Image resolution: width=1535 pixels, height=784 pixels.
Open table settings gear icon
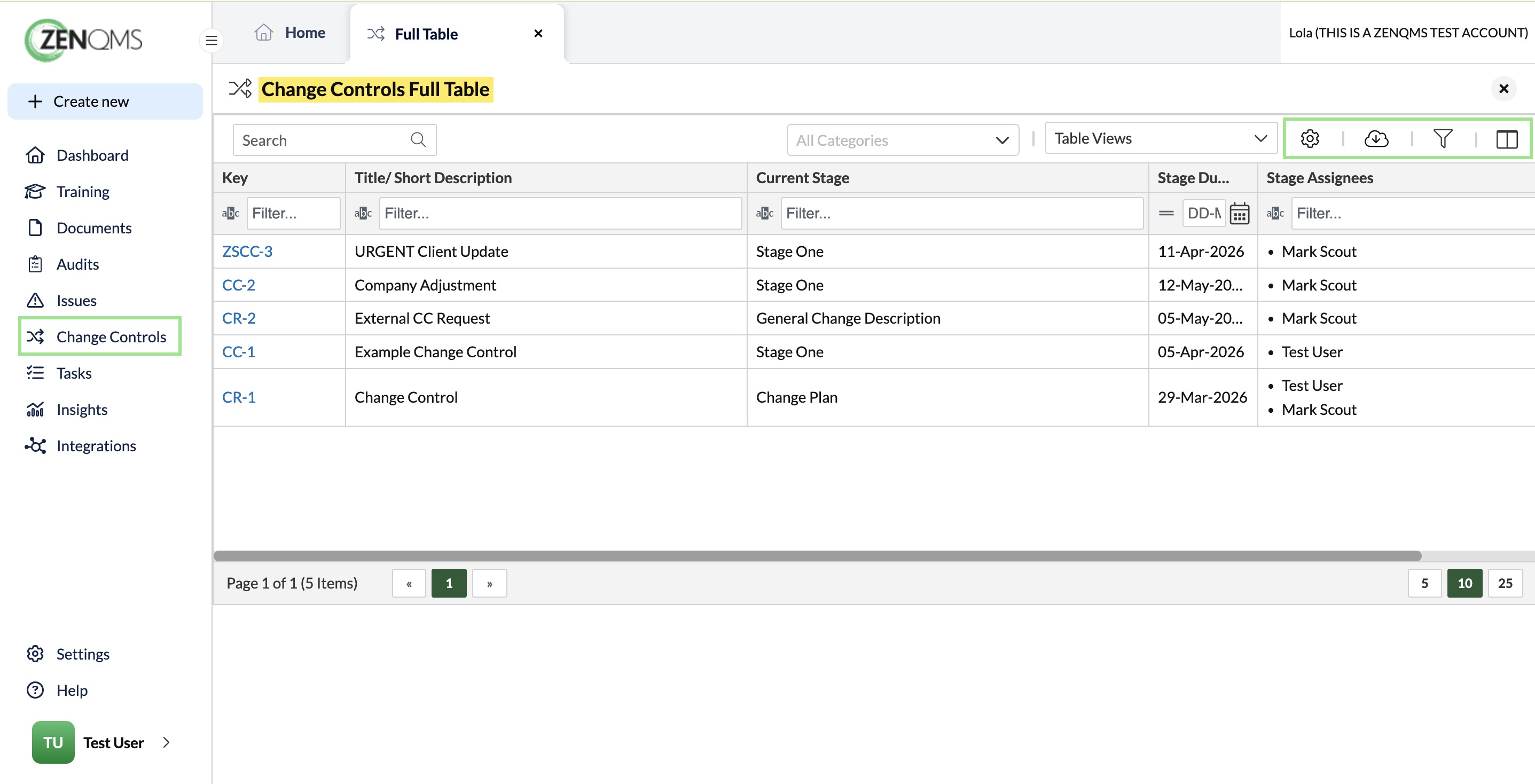click(1309, 139)
